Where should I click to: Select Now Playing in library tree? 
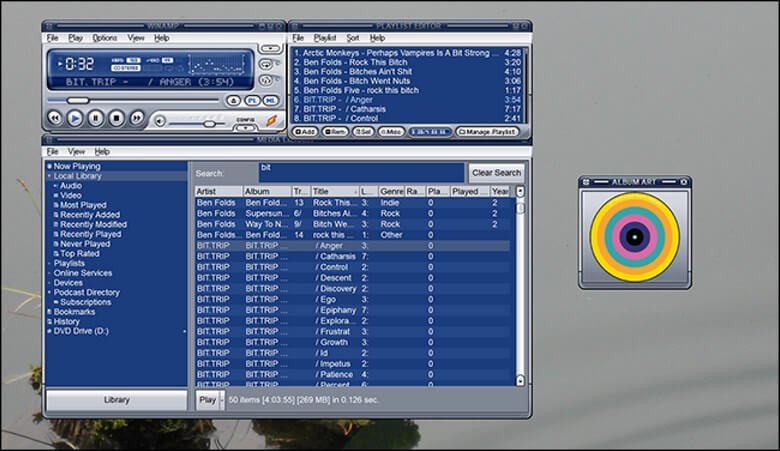point(77,166)
